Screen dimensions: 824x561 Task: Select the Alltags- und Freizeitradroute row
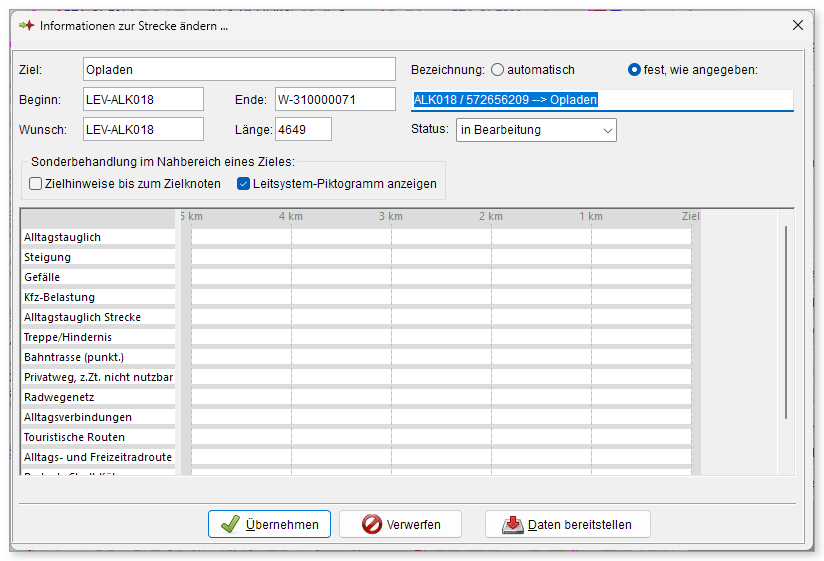pos(97,456)
